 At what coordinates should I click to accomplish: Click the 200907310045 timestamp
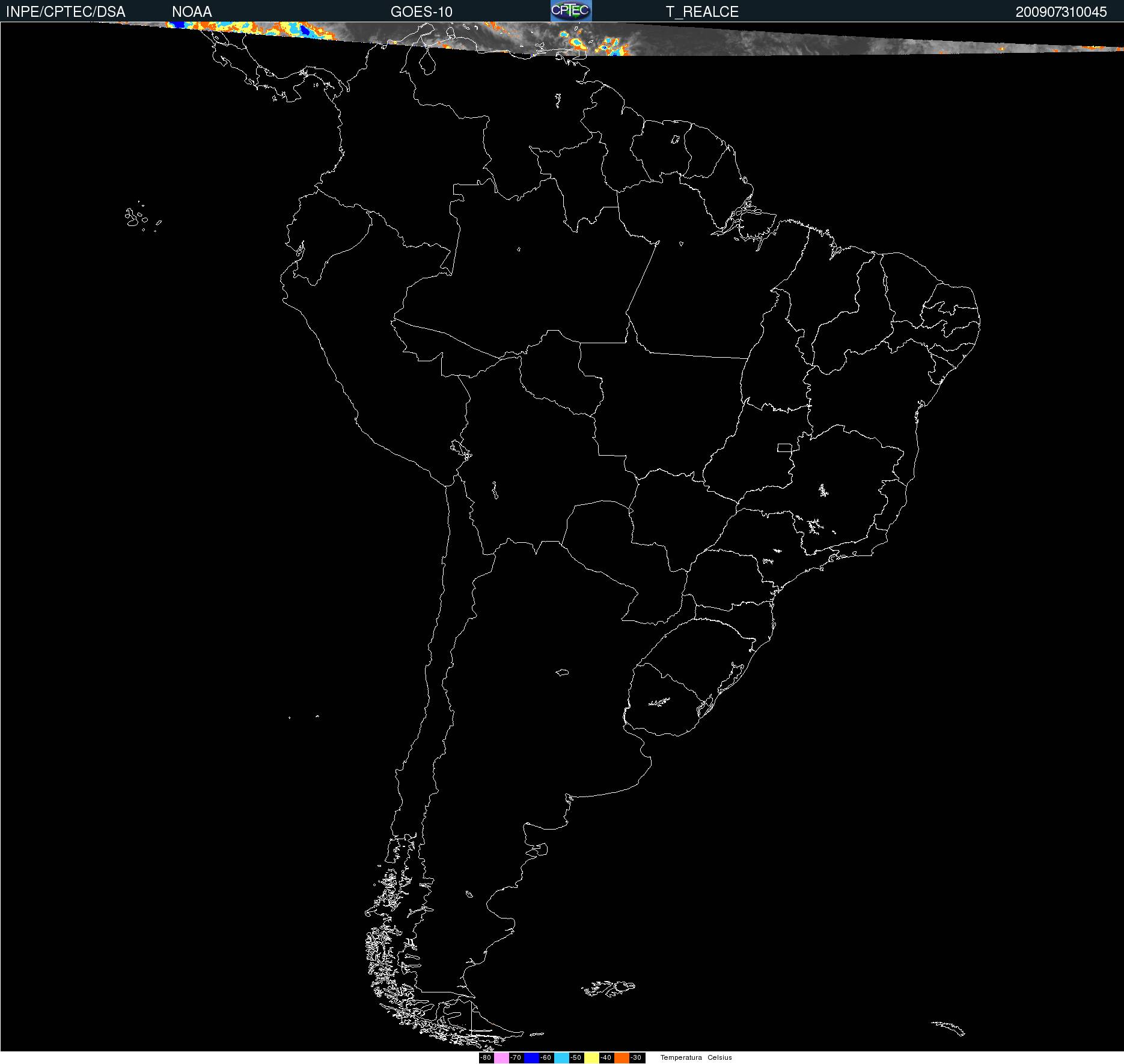[x=1061, y=12]
